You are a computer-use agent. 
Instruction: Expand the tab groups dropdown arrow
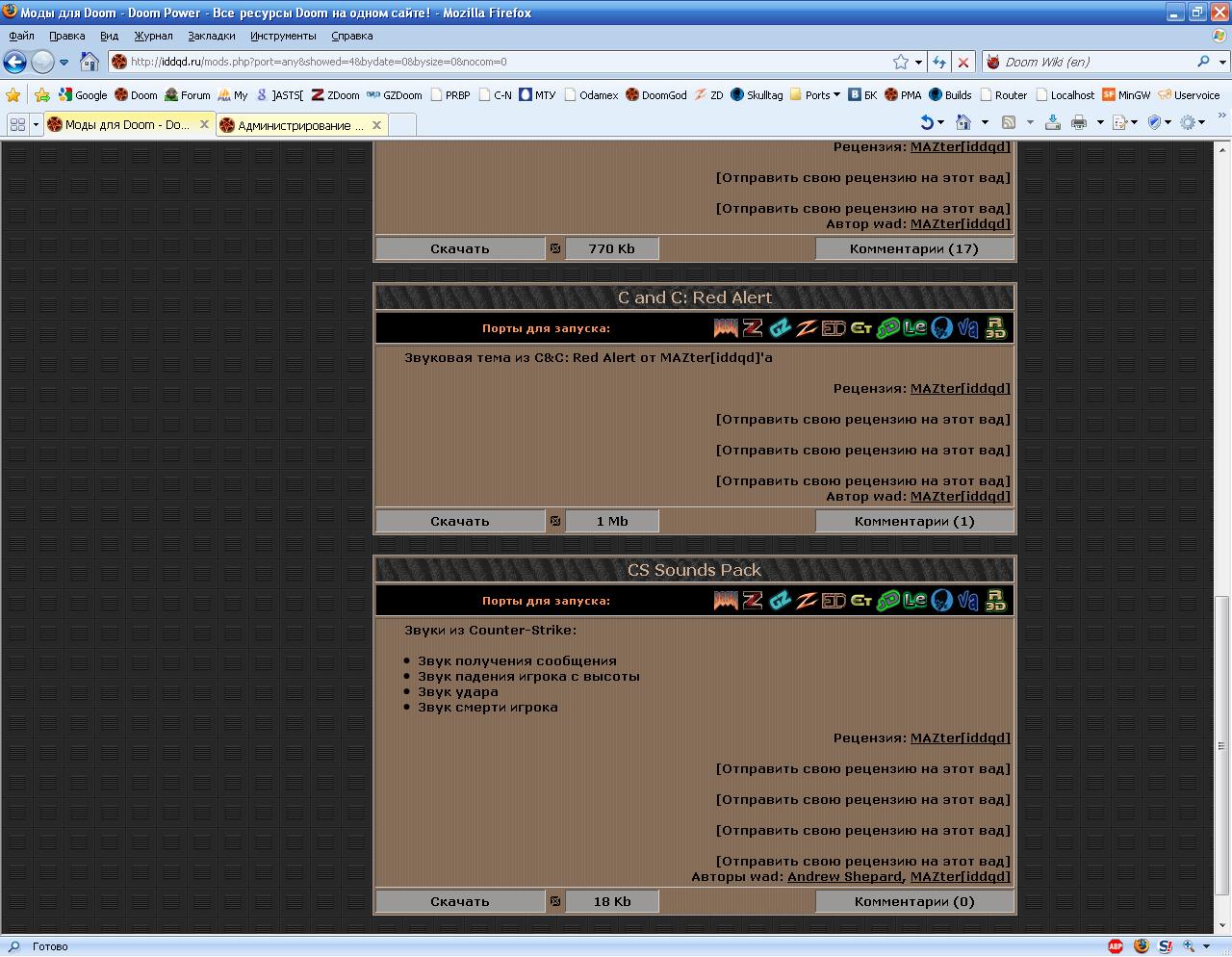pyautogui.click(x=36, y=125)
